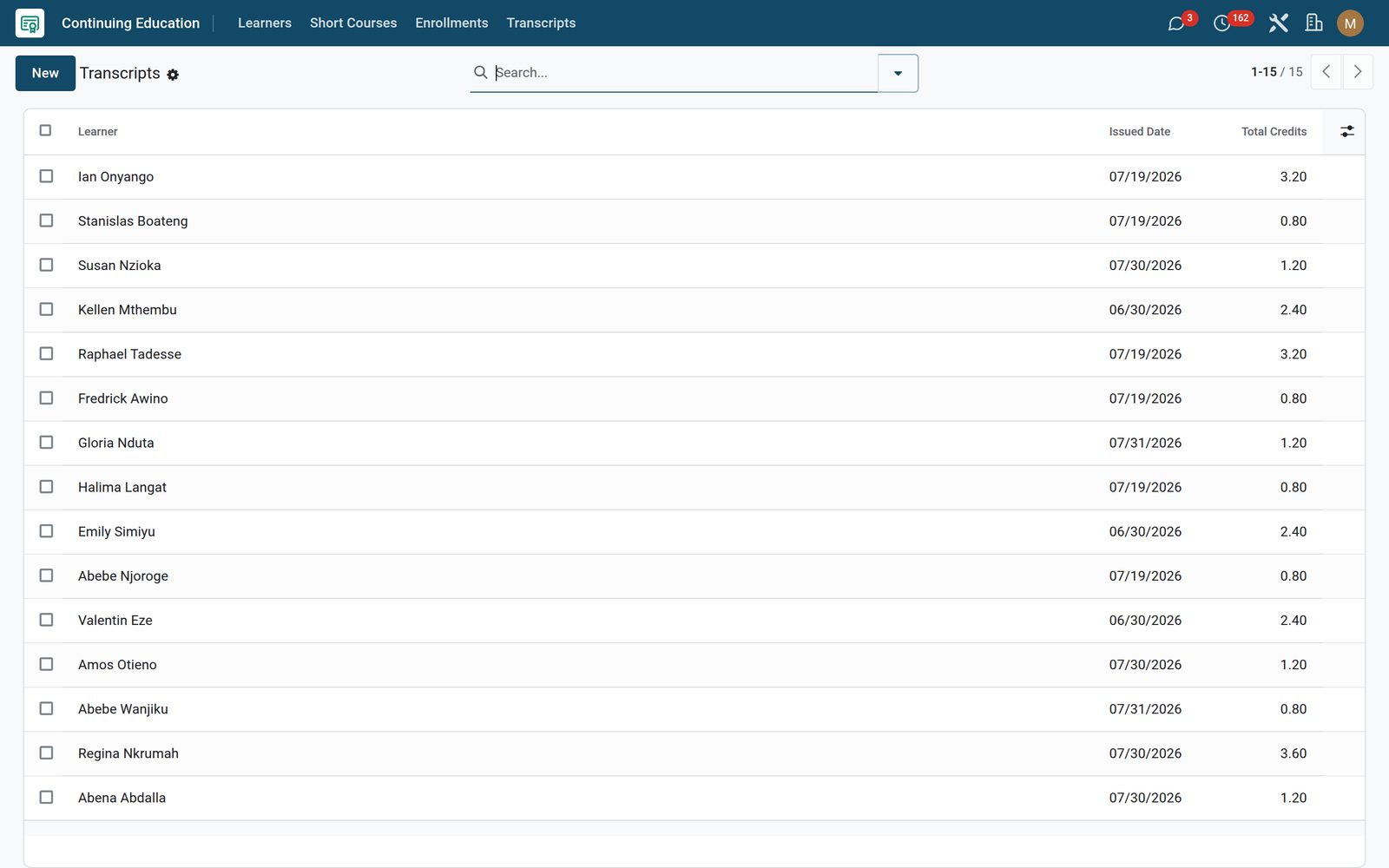Open the developer tools wrench icon
Screen dimensions: 1389x868
(1278, 23)
